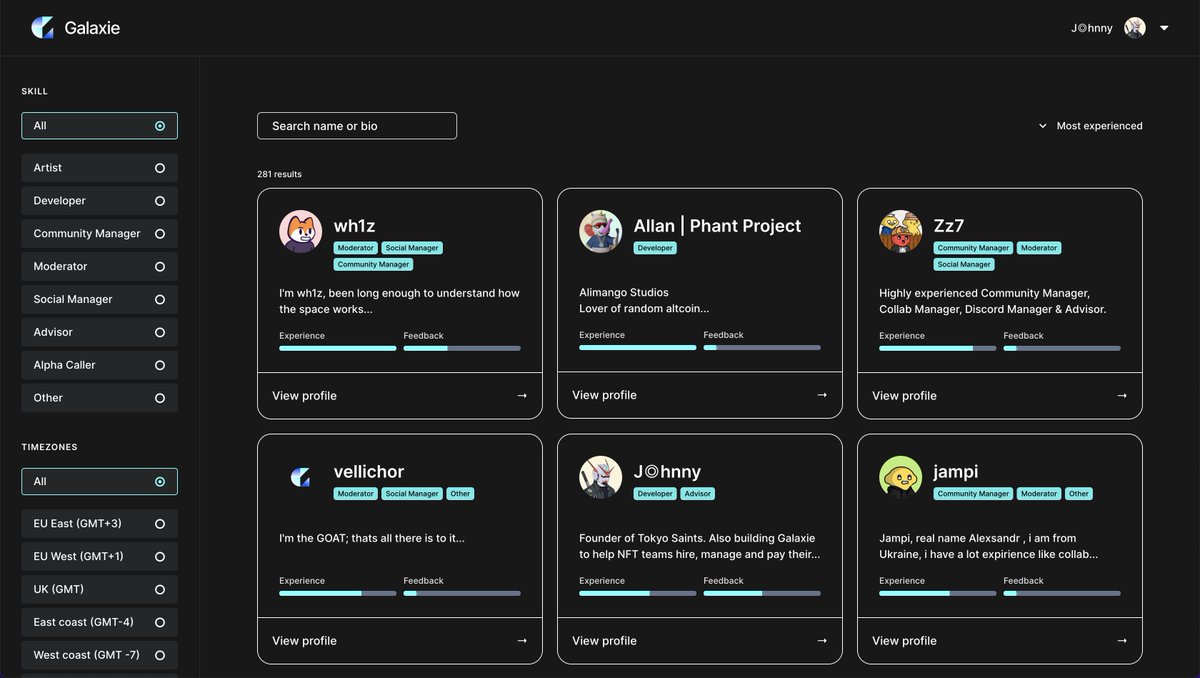Click the Galaxie brand name
This screenshot has width=1200, height=678.
(x=92, y=28)
